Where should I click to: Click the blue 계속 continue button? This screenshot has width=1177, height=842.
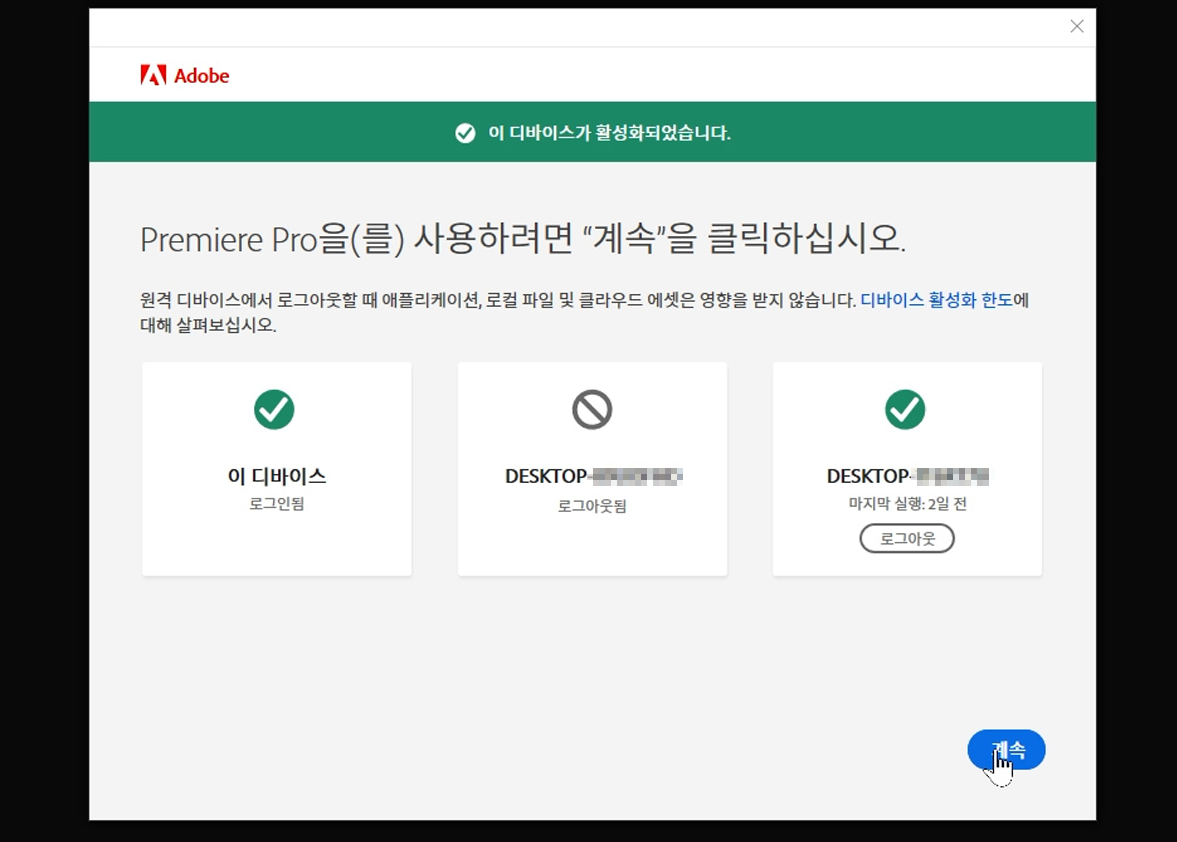(x=1006, y=750)
